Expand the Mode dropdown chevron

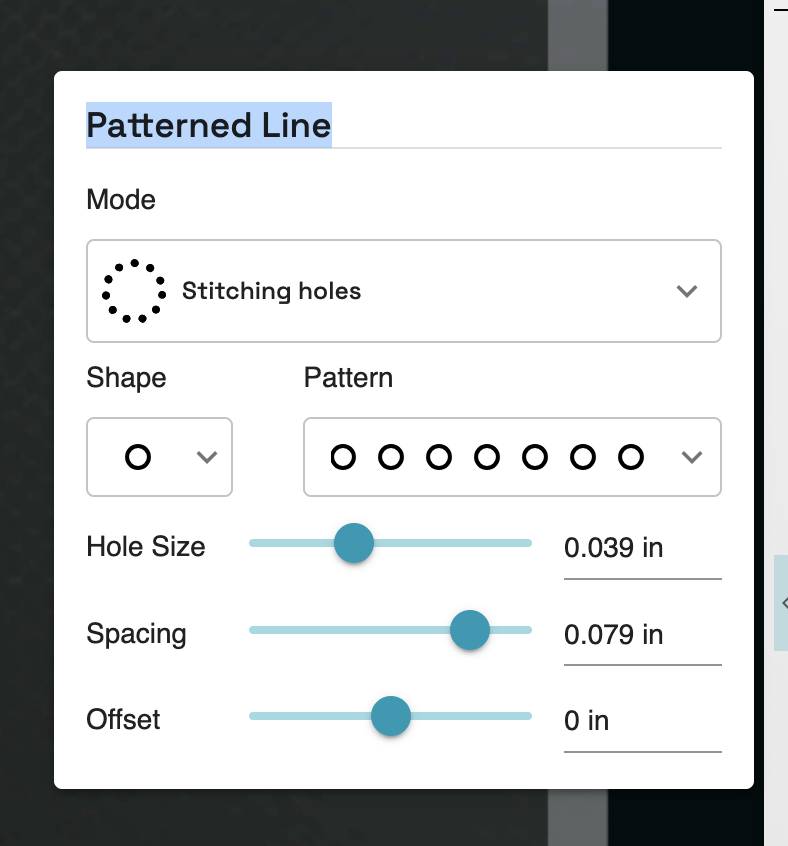(x=686, y=291)
